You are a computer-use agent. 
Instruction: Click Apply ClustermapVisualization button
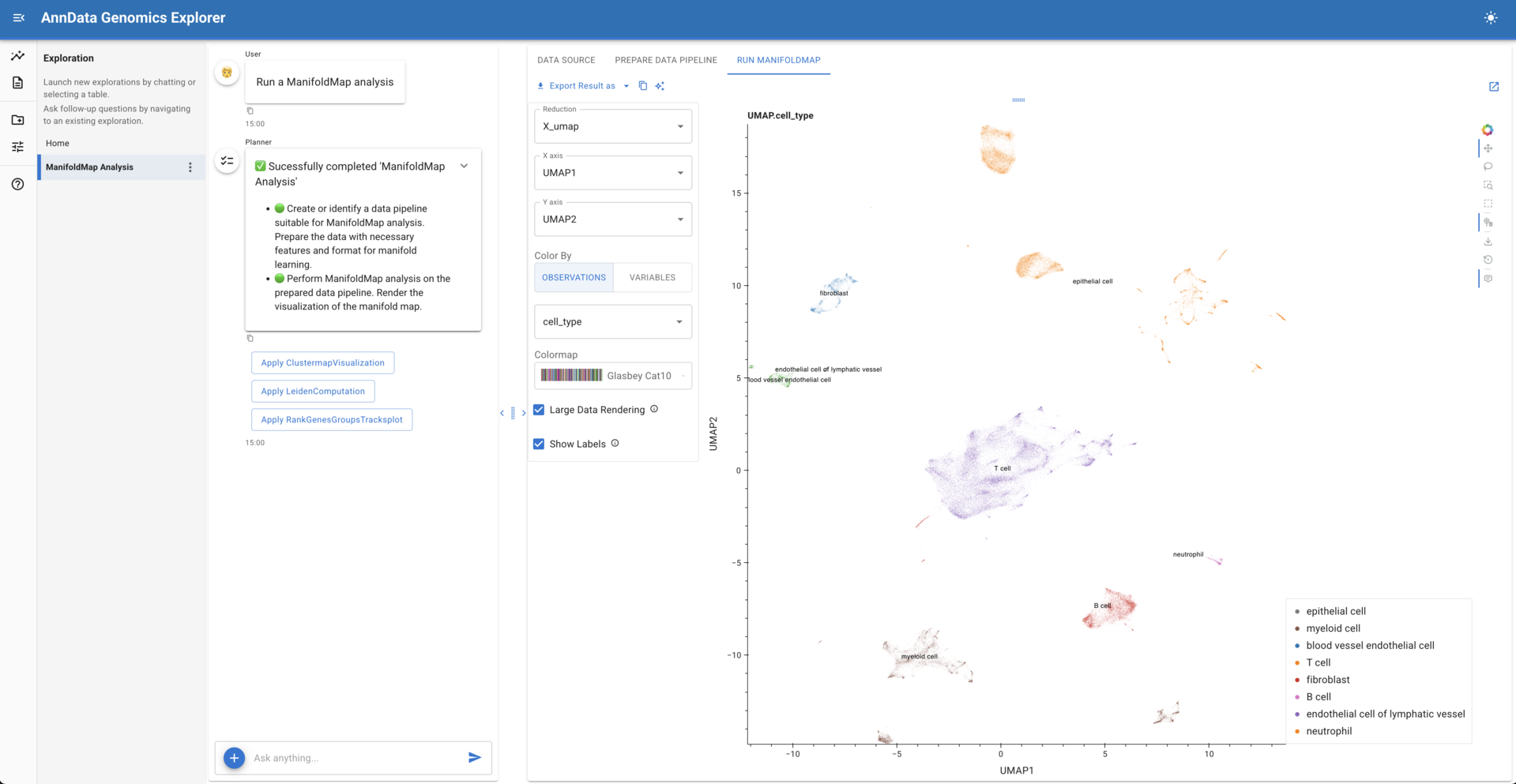pos(322,363)
